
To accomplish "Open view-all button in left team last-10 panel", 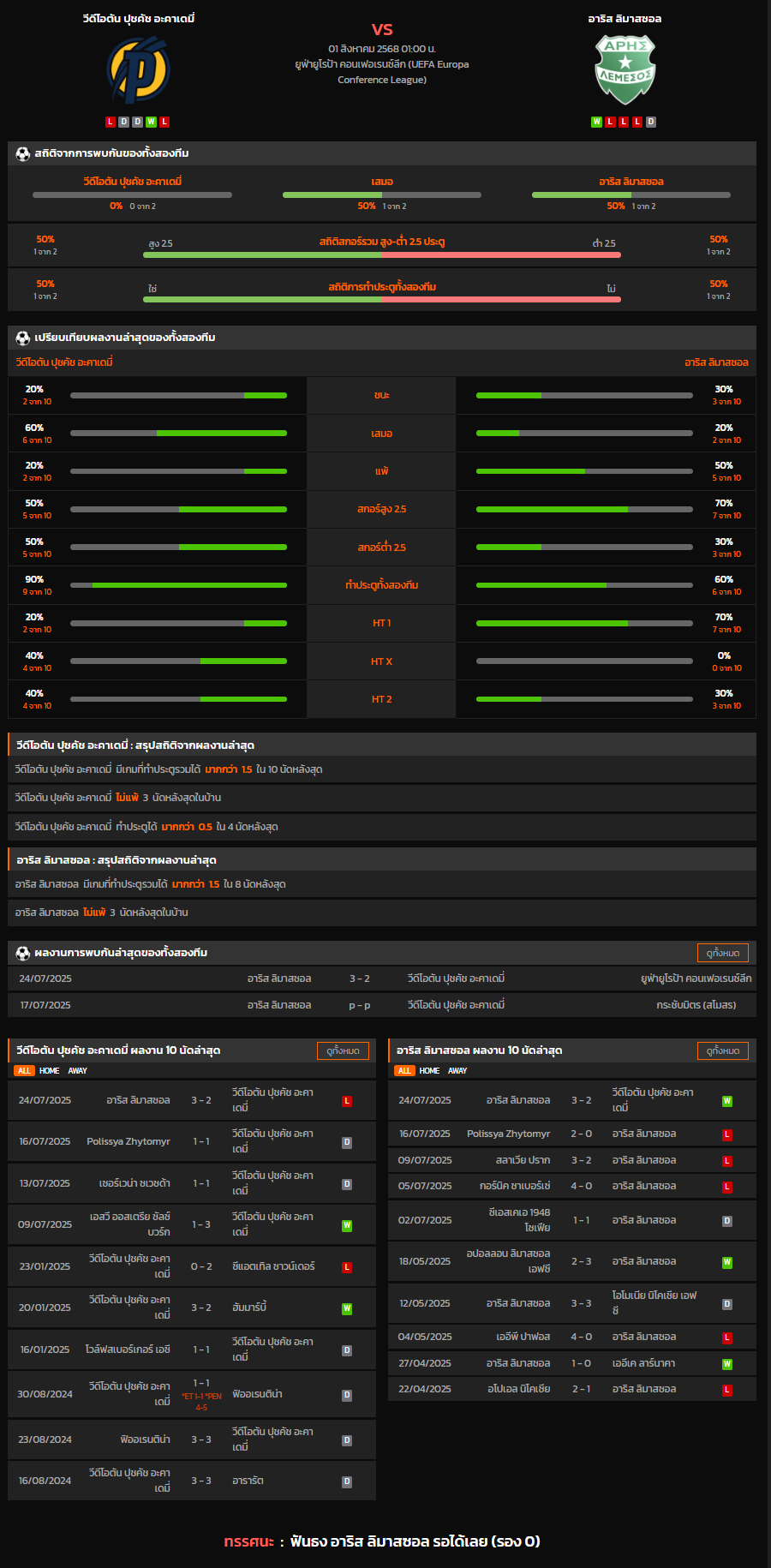I will pyautogui.click(x=343, y=1050).
